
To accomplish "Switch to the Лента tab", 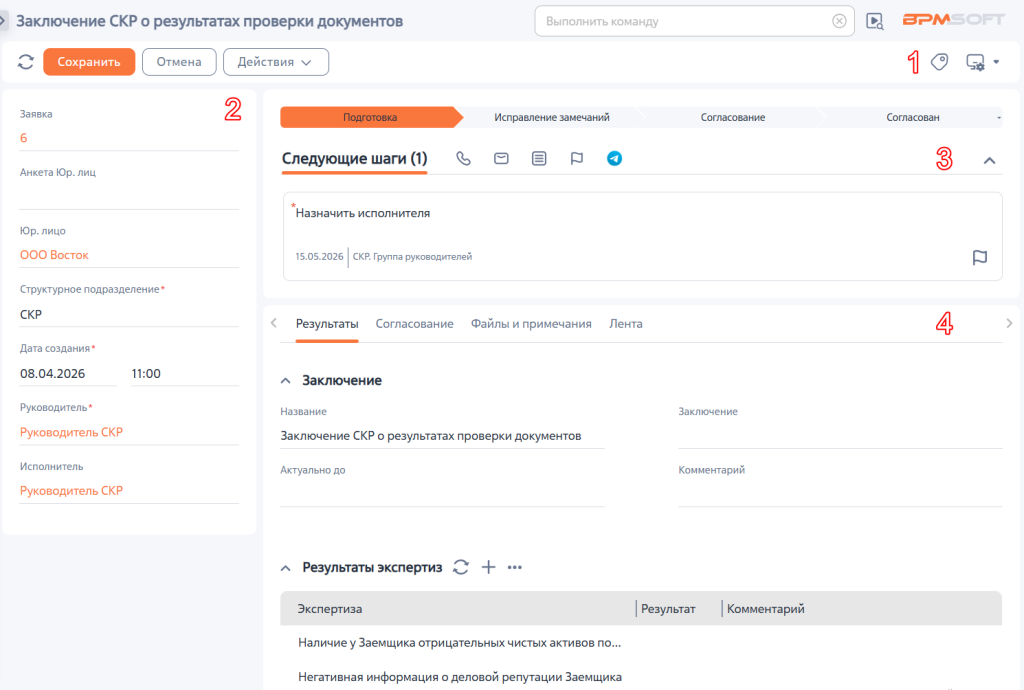I will pos(626,324).
